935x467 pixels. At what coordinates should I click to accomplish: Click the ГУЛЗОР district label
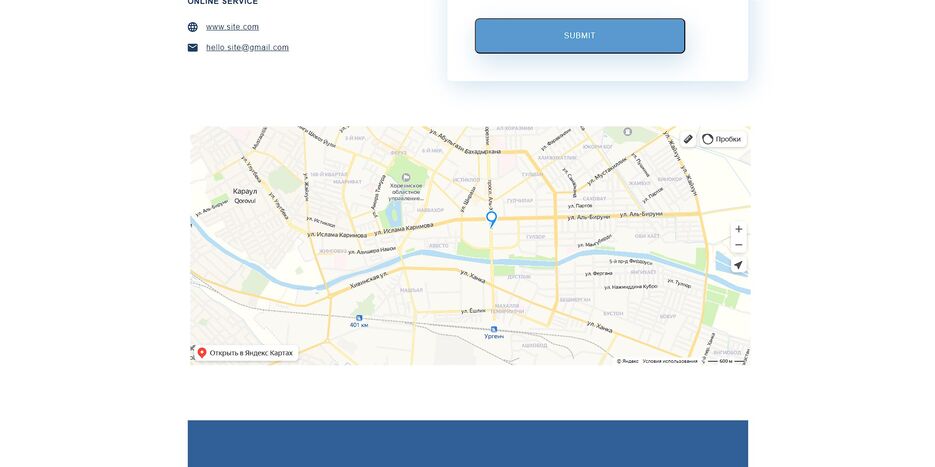(x=535, y=237)
